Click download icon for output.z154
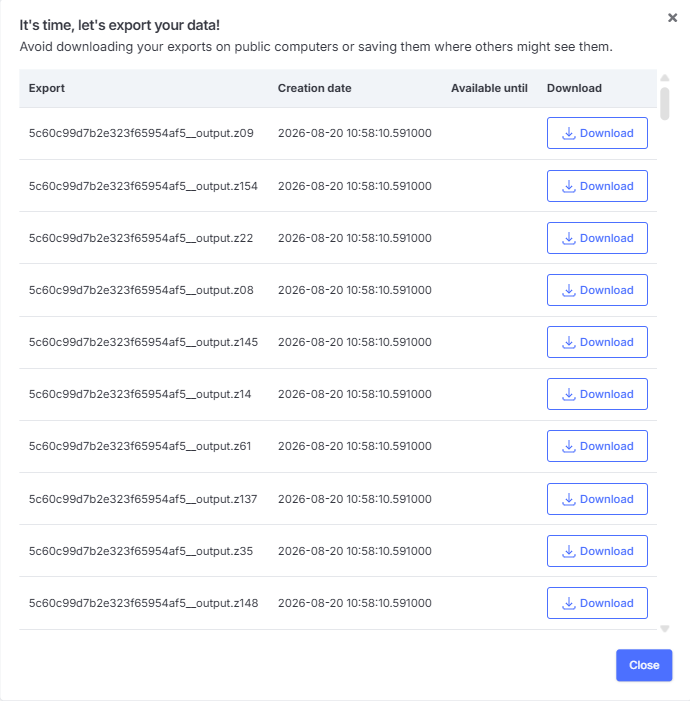Screen dimensions: 690x701 (568, 186)
